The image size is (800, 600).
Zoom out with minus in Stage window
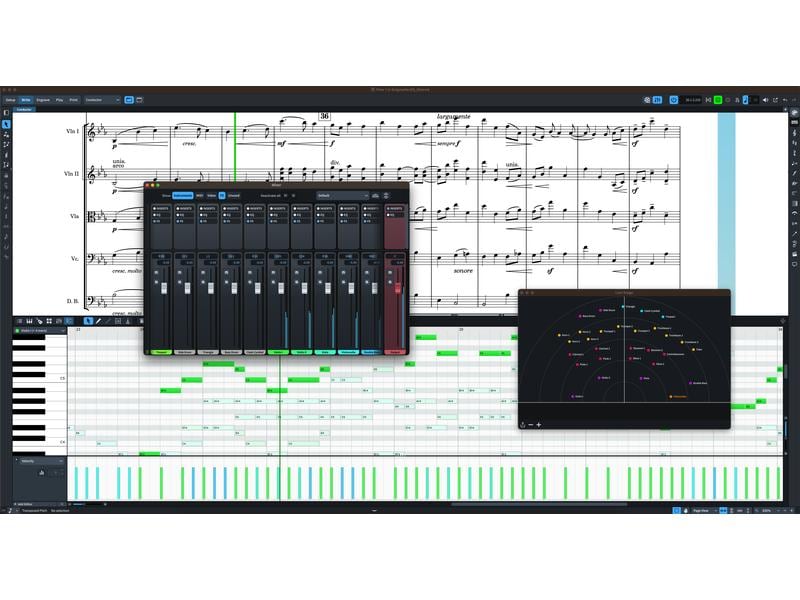point(531,424)
